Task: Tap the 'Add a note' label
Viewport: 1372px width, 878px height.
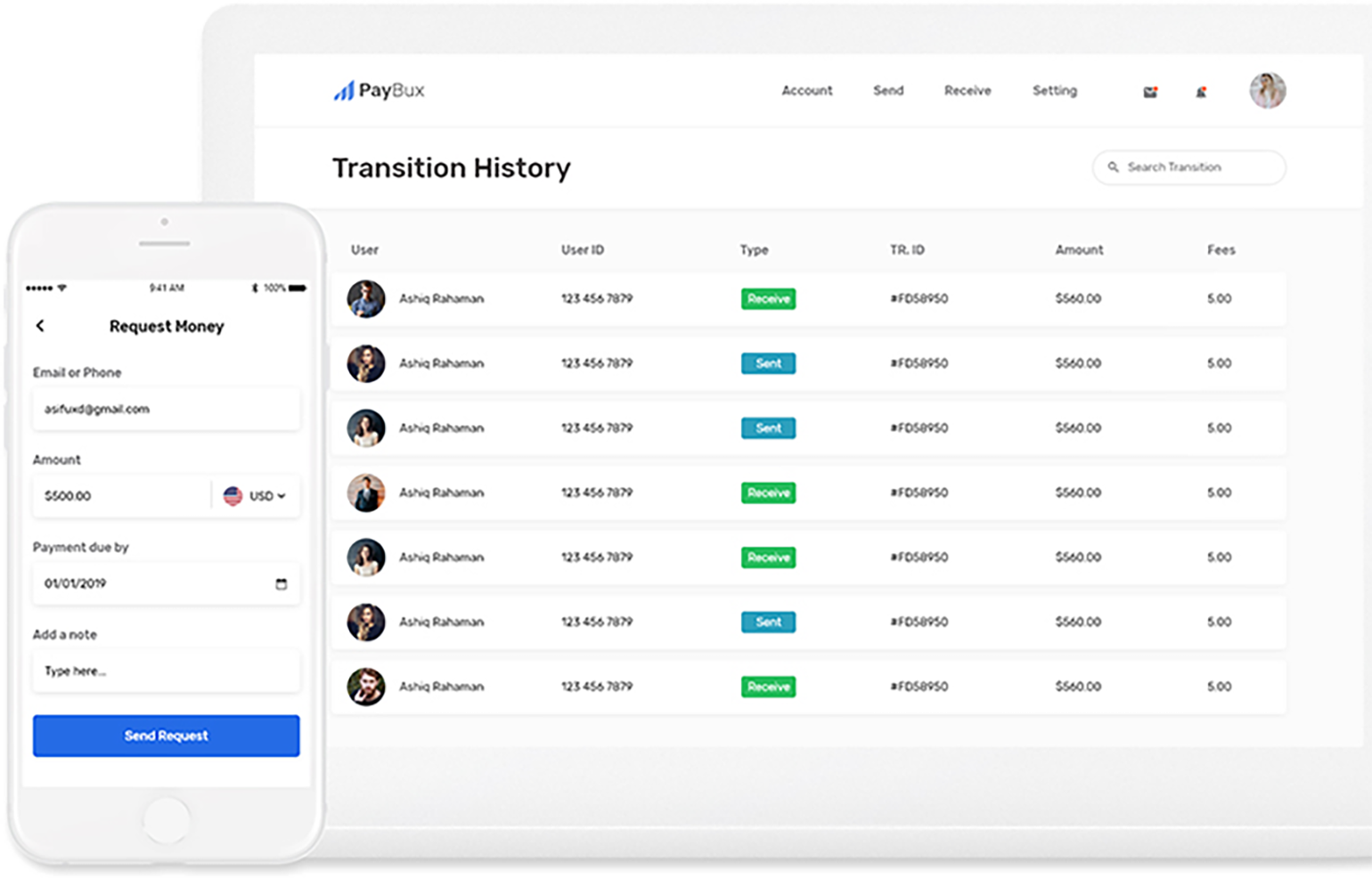Action: [65, 635]
